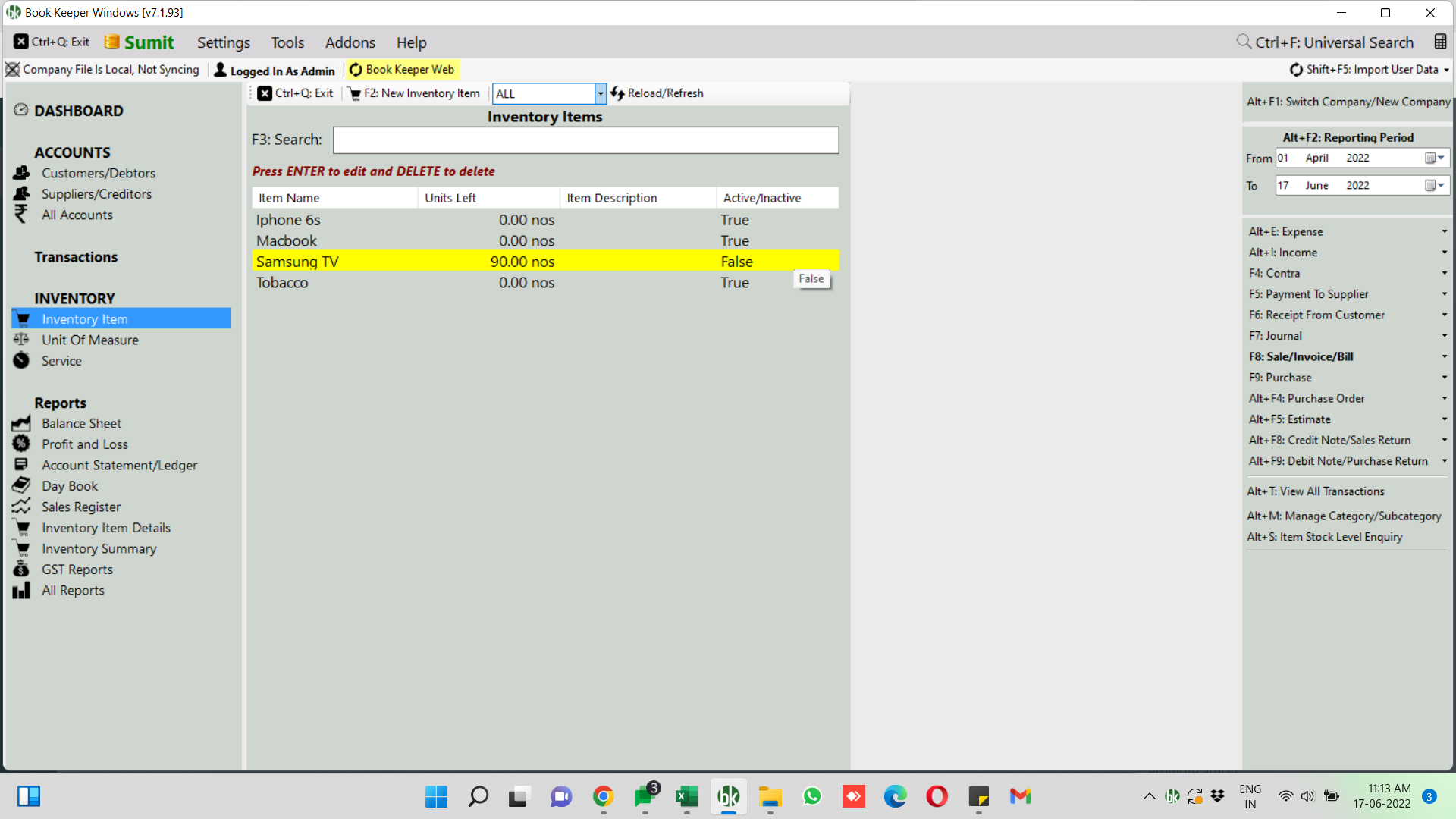
Task: Click Alt+M: Manage Category/Subcategory
Action: point(1344,516)
